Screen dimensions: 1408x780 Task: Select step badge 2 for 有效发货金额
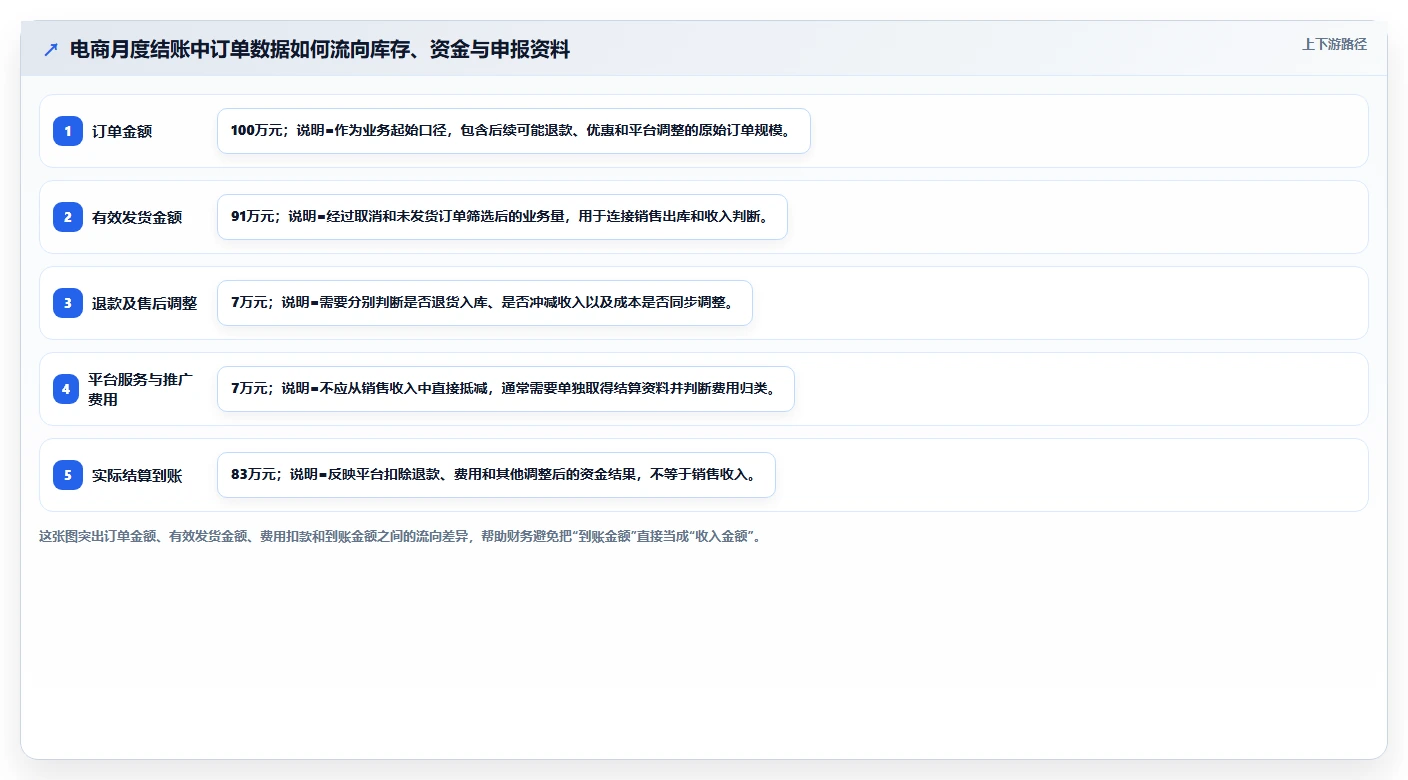(68, 217)
